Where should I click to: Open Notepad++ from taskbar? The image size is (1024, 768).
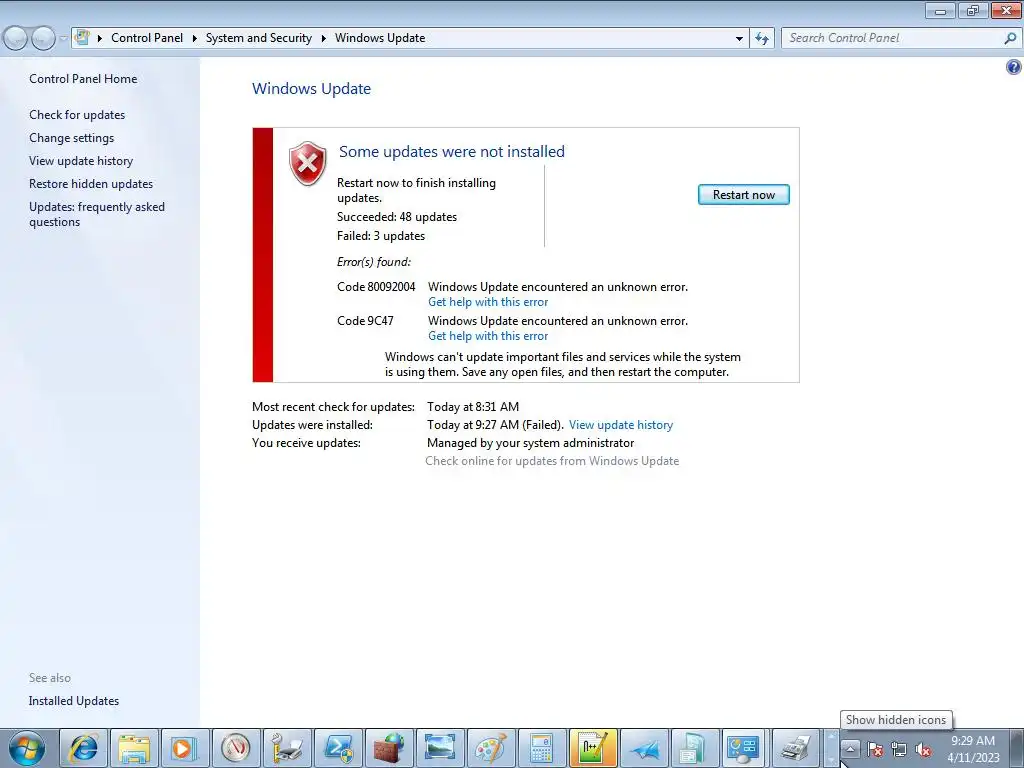tap(593, 748)
